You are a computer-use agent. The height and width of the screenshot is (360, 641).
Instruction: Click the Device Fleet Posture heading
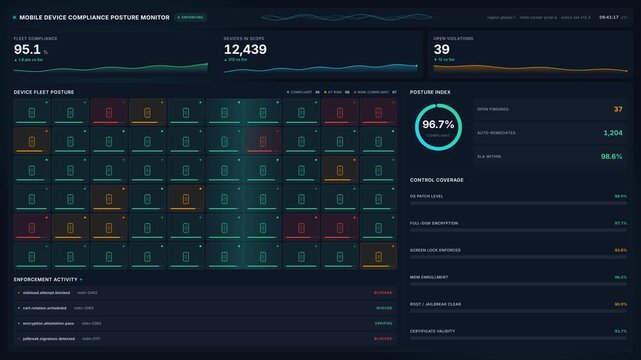click(44, 92)
